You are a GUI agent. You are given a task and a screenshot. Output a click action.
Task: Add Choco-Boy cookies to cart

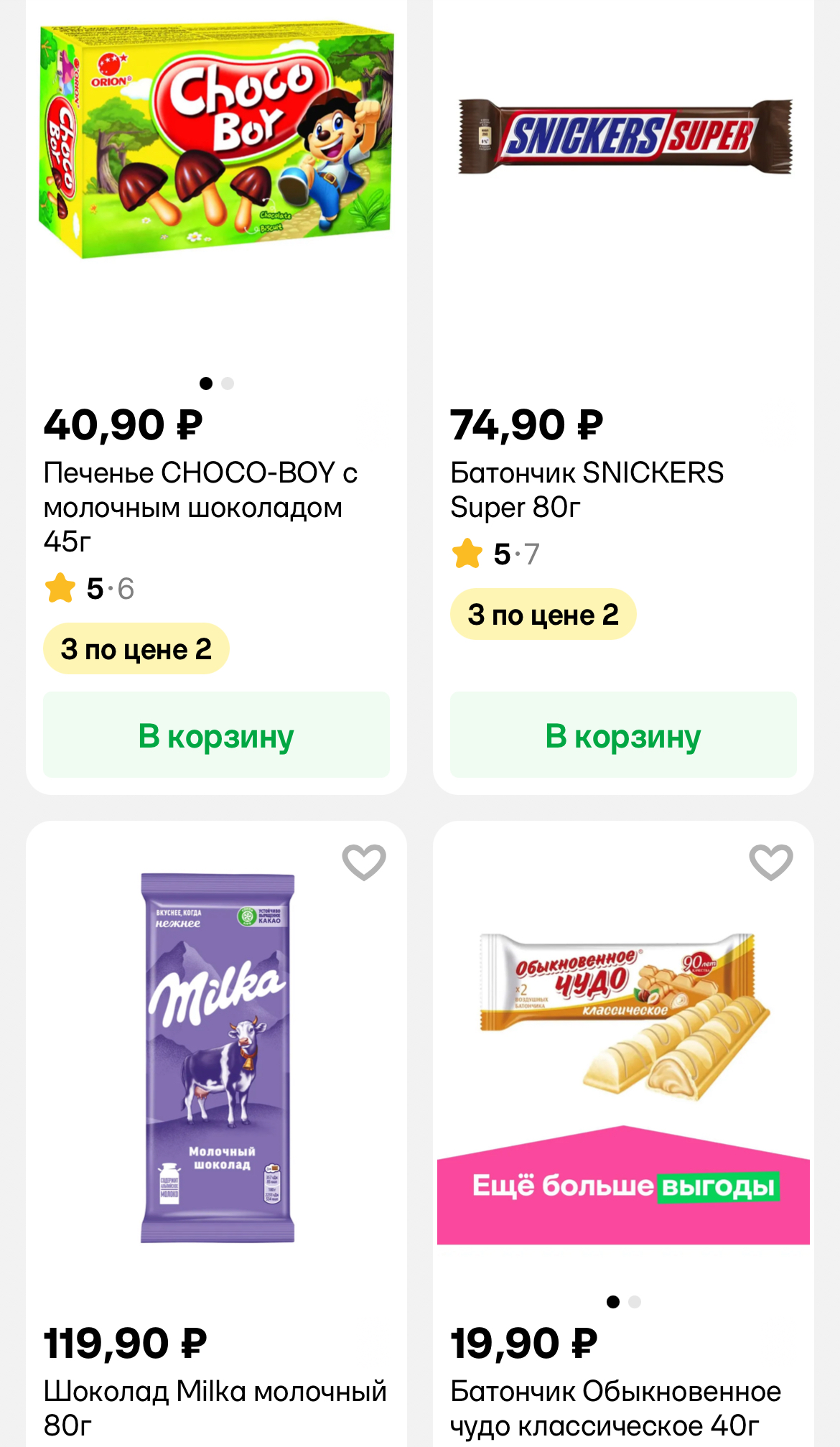pos(216,735)
